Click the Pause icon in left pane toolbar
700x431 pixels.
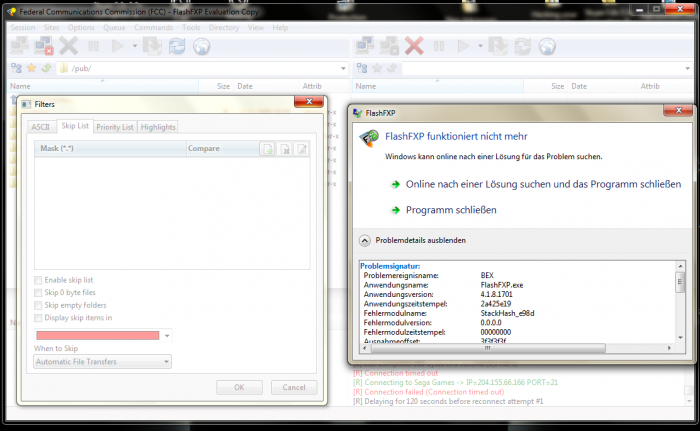coord(93,46)
